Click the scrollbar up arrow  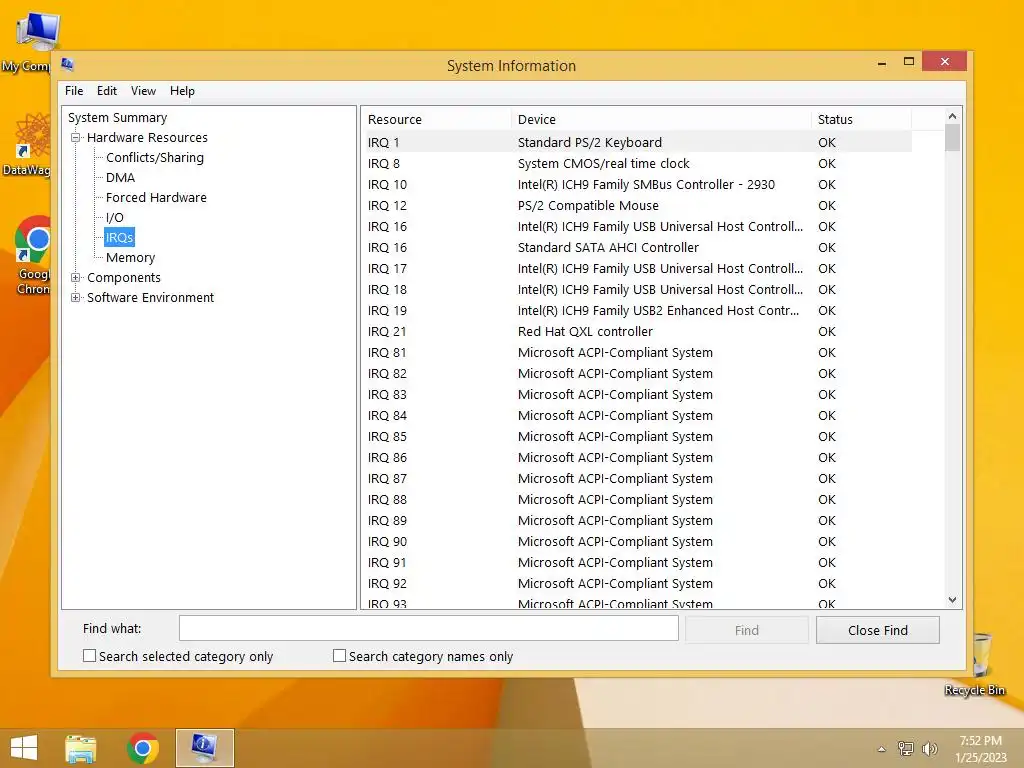coord(952,116)
